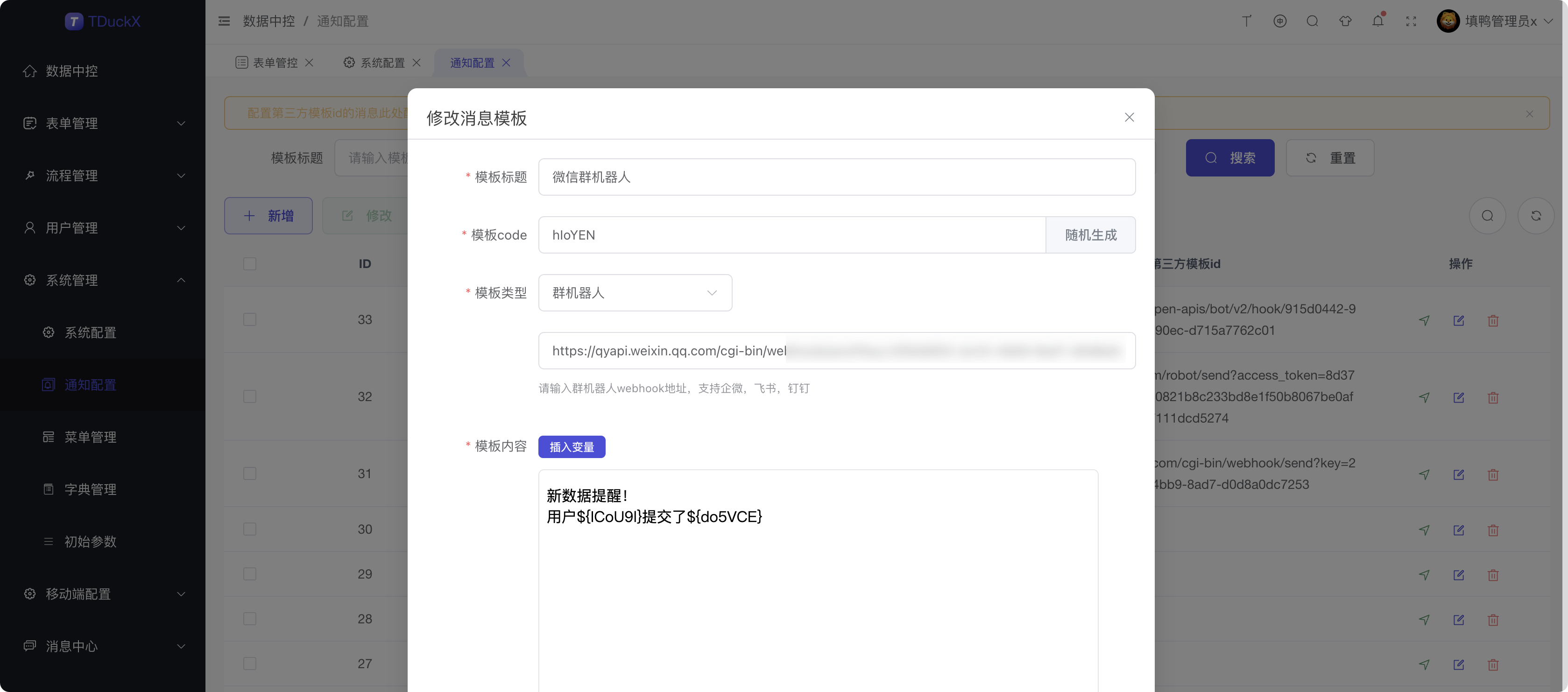Image resolution: width=1568 pixels, height=692 pixels.
Task: Expand 表单管理 sidebar menu
Action: coord(102,123)
